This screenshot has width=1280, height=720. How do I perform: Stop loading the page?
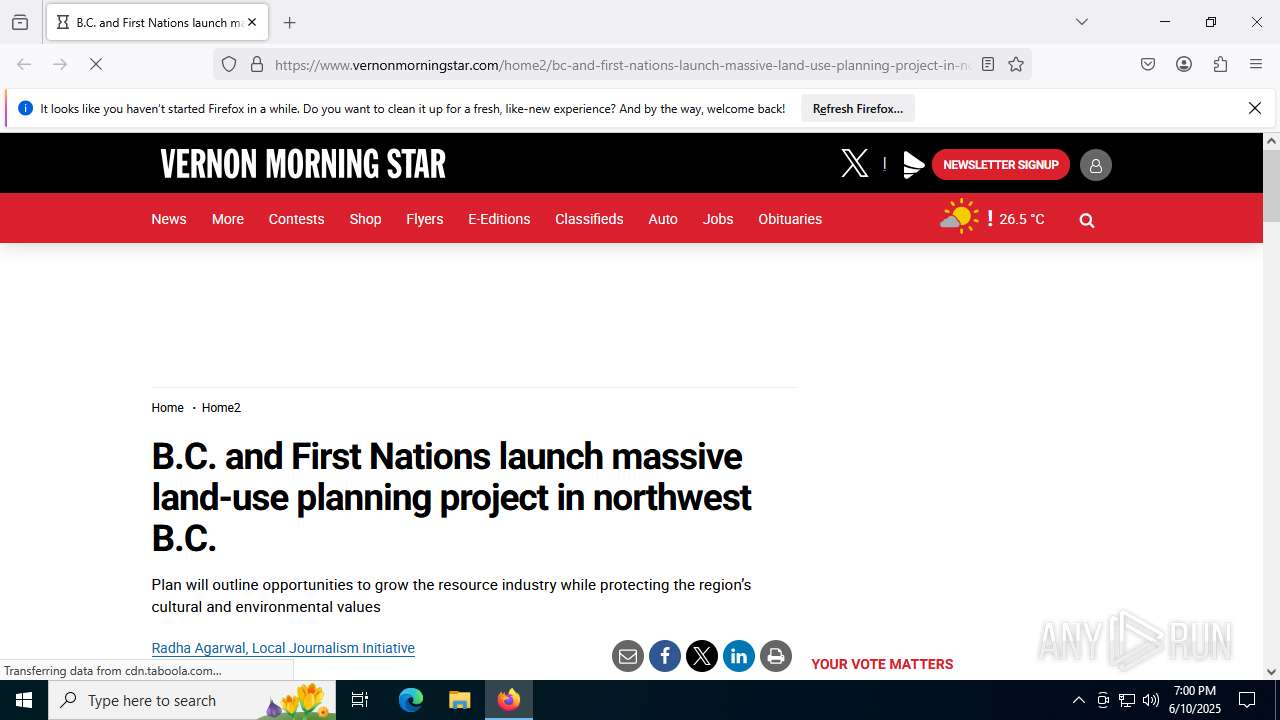click(x=96, y=64)
